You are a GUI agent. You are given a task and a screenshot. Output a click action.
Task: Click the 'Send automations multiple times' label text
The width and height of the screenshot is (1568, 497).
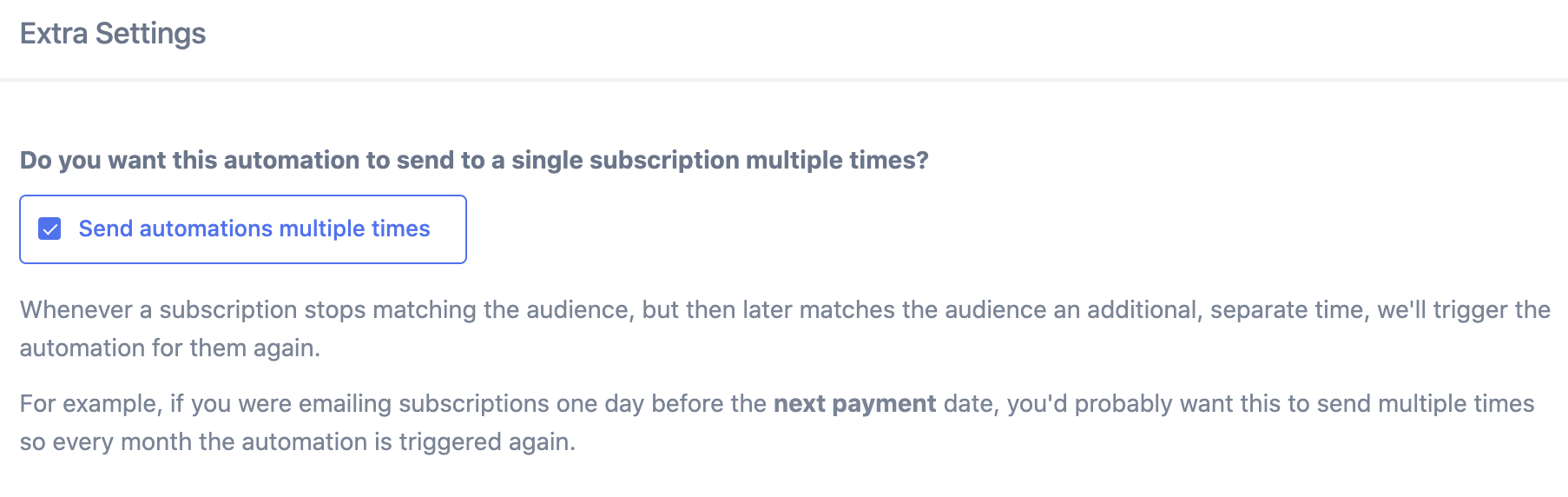pyautogui.click(x=254, y=229)
